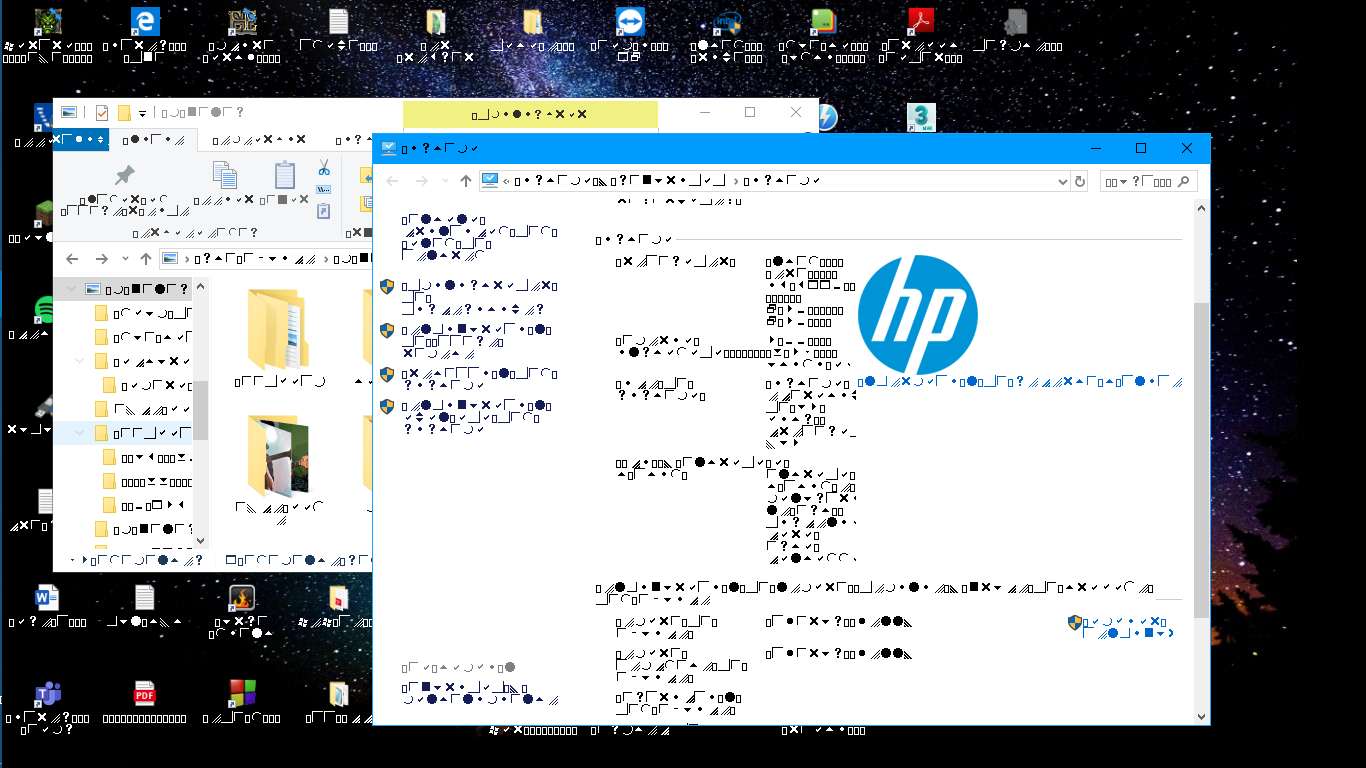
Task: Collapse the Pictures root node in Explorer tree
Action: point(71,289)
